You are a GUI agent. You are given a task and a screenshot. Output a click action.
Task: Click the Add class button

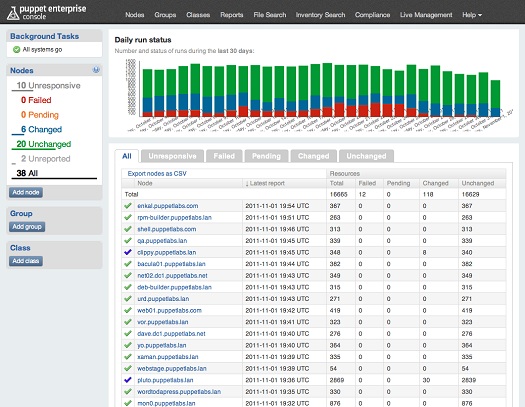26,261
